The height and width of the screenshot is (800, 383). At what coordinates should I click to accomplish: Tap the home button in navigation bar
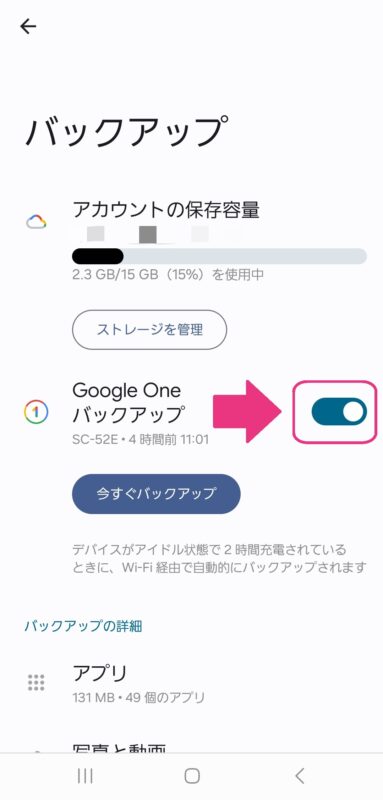coord(192,776)
